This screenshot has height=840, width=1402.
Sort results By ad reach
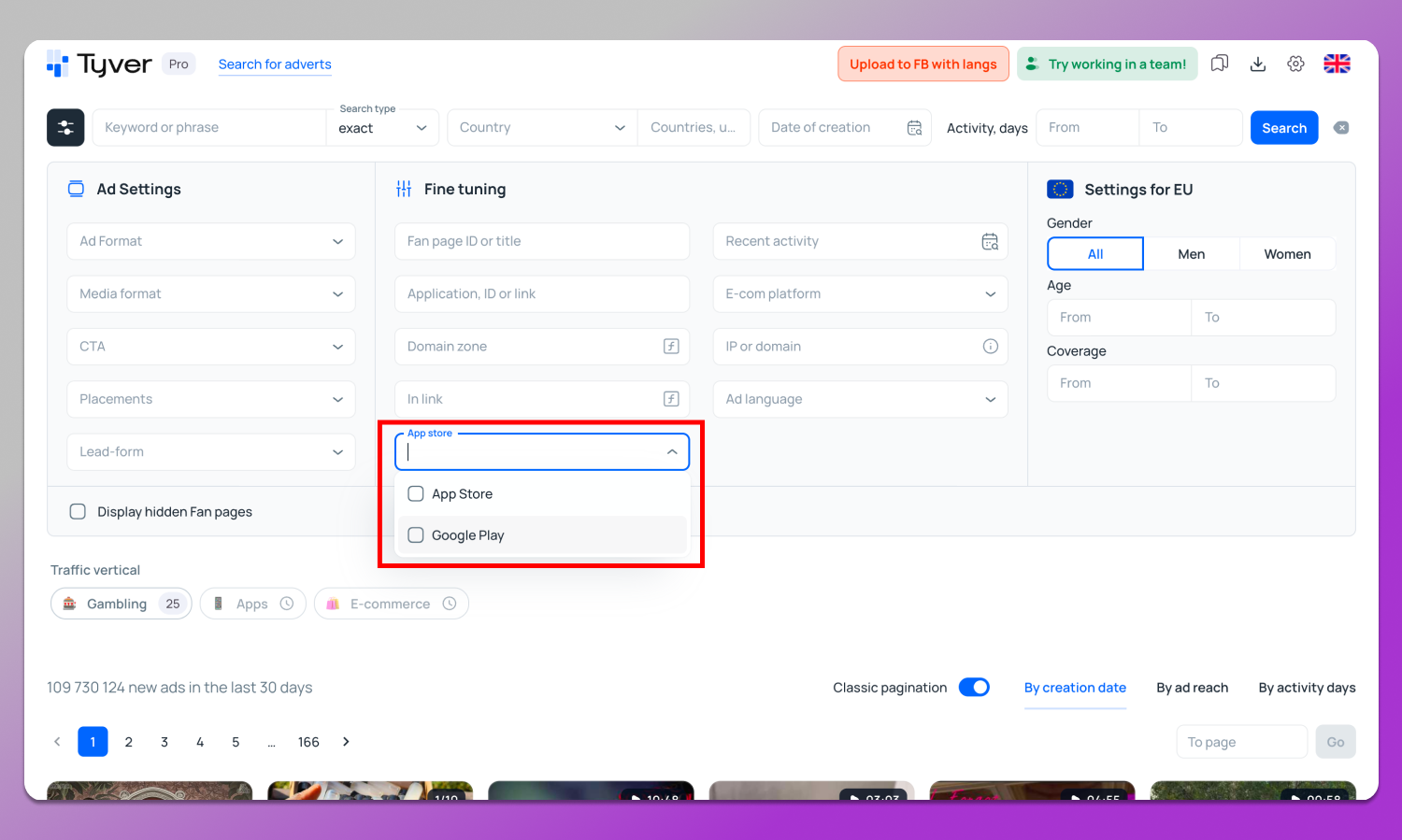(1192, 688)
